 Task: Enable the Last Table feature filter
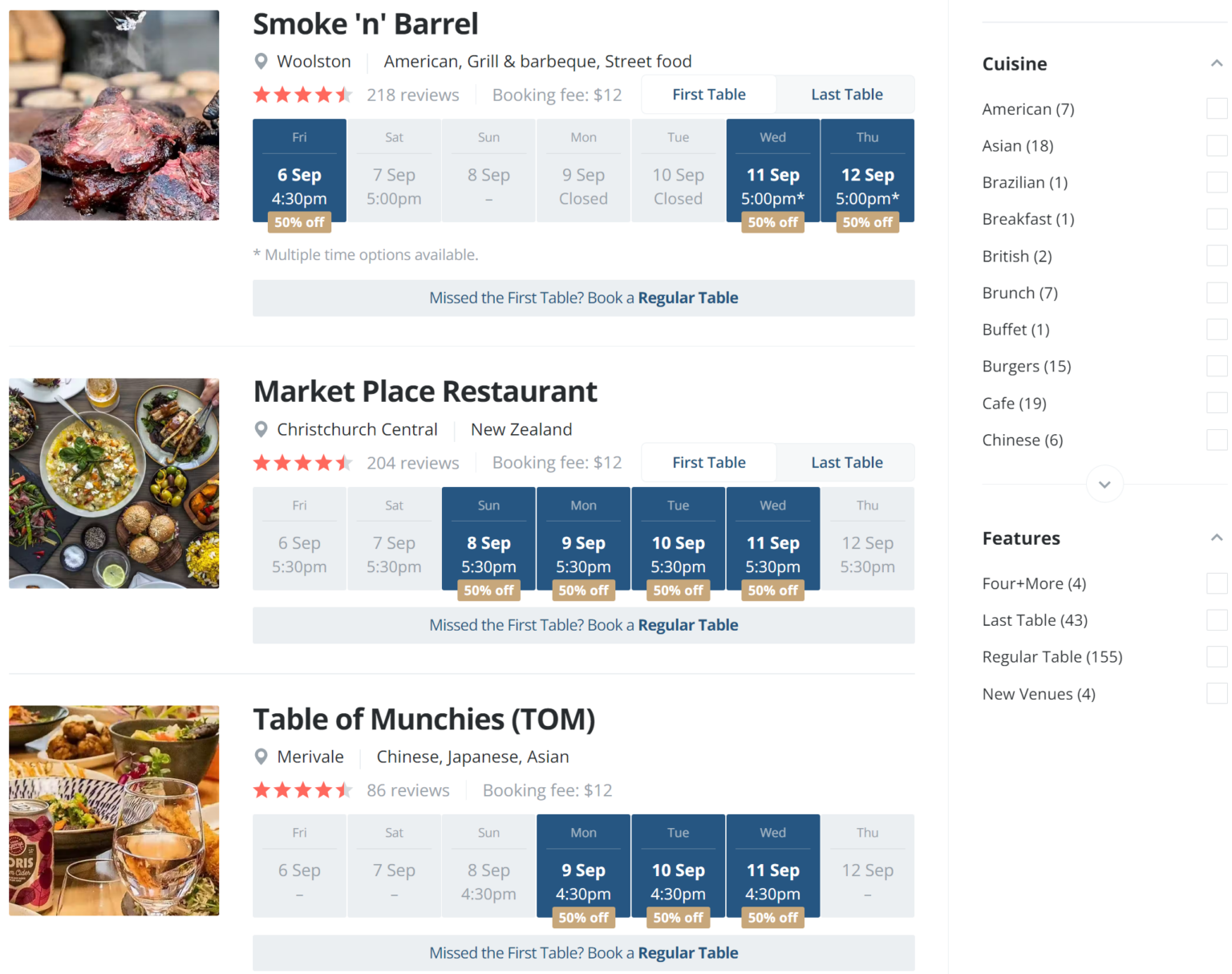pyautogui.click(x=1217, y=619)
